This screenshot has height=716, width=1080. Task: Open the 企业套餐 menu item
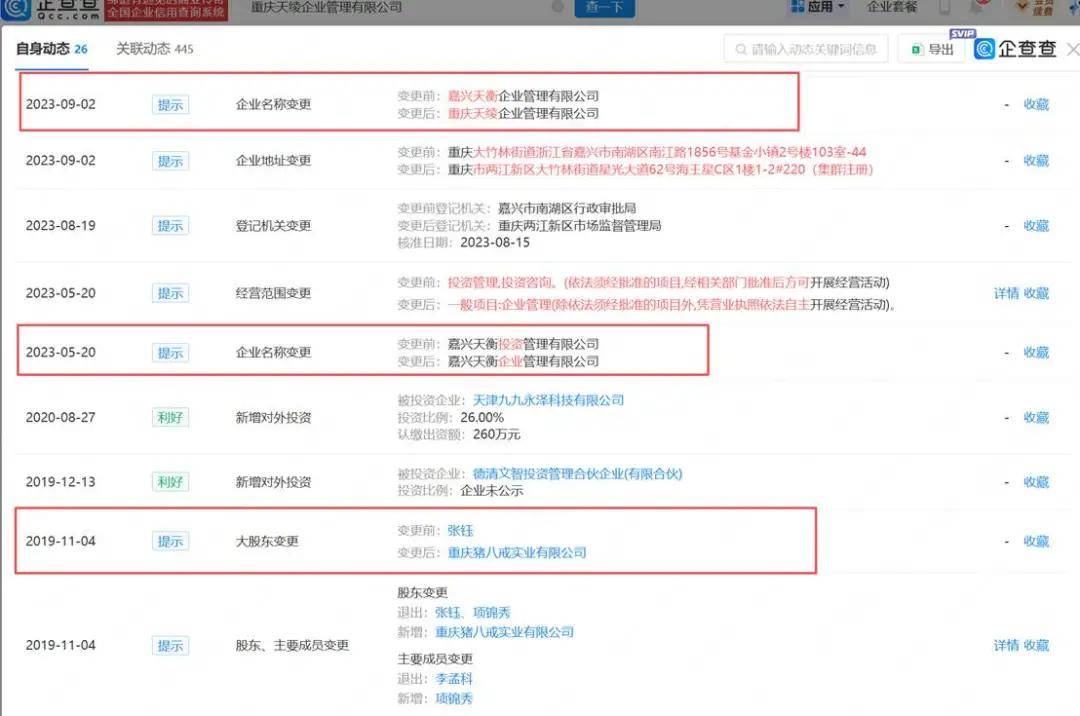pos(891,7)
